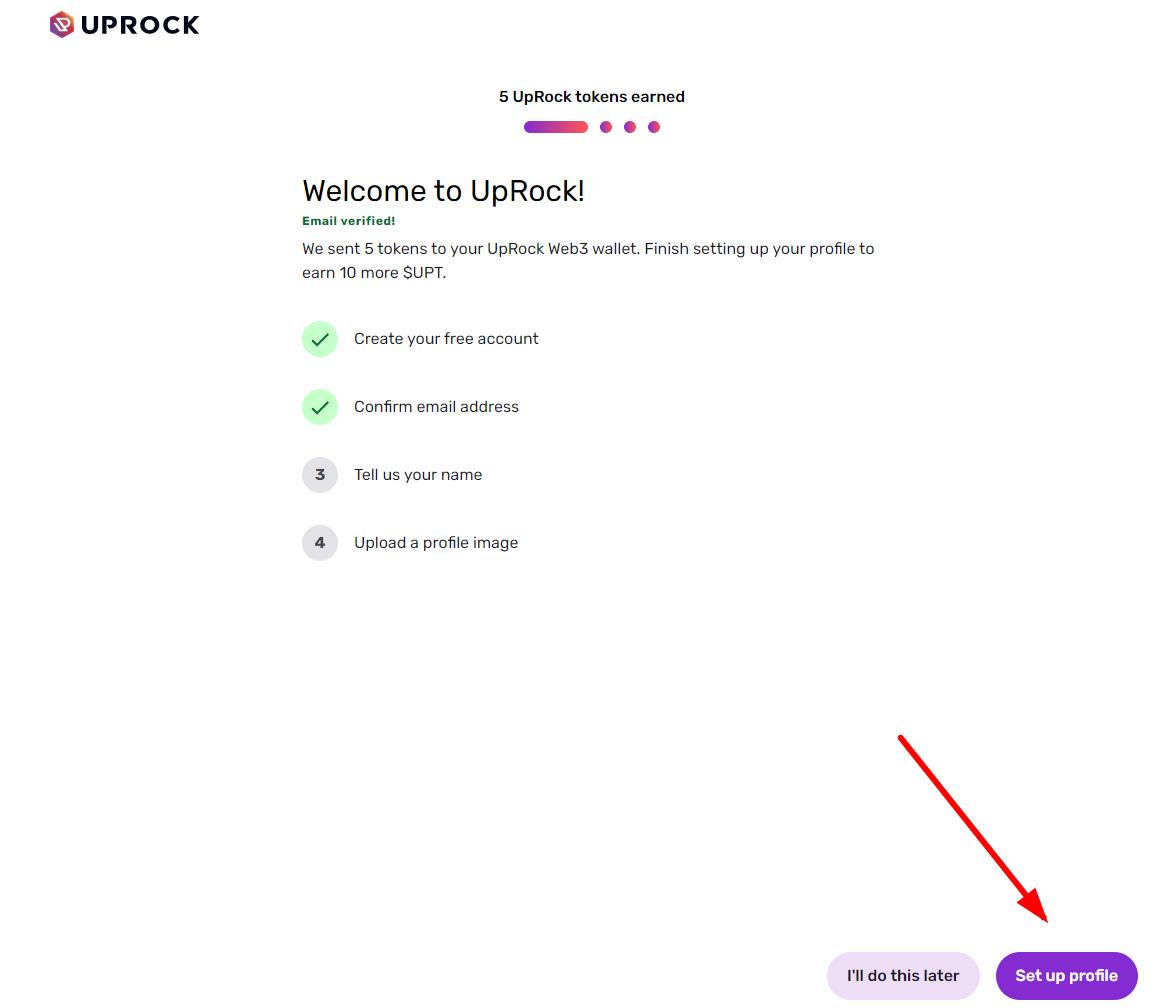The width and height of the screenshot is (1174, 1008).
Task: Select the Create your free account step label
Action: tap(446, 339)
